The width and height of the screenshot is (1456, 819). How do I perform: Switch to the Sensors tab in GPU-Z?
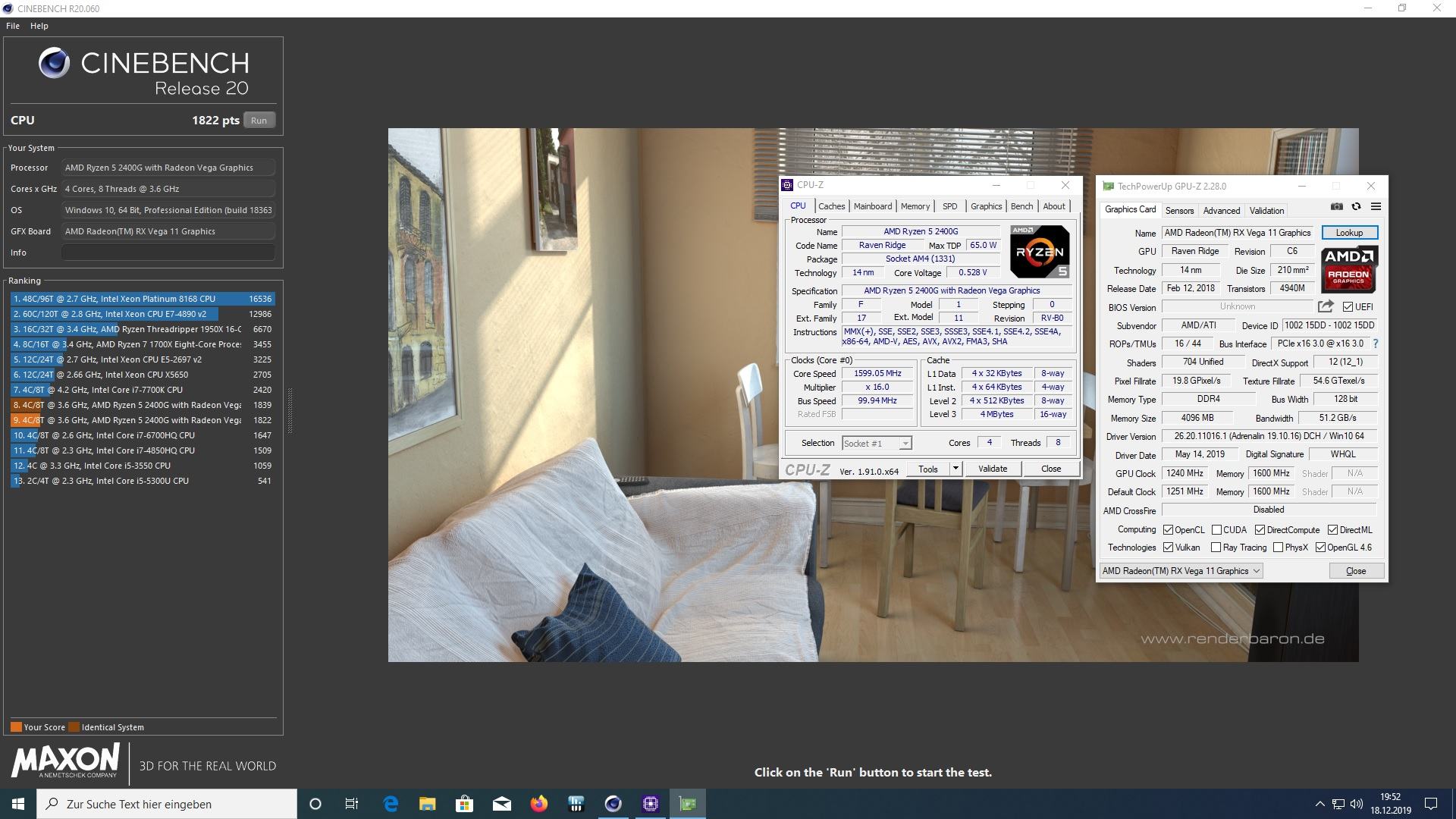pyautogui.click(x=1179, y=211)
